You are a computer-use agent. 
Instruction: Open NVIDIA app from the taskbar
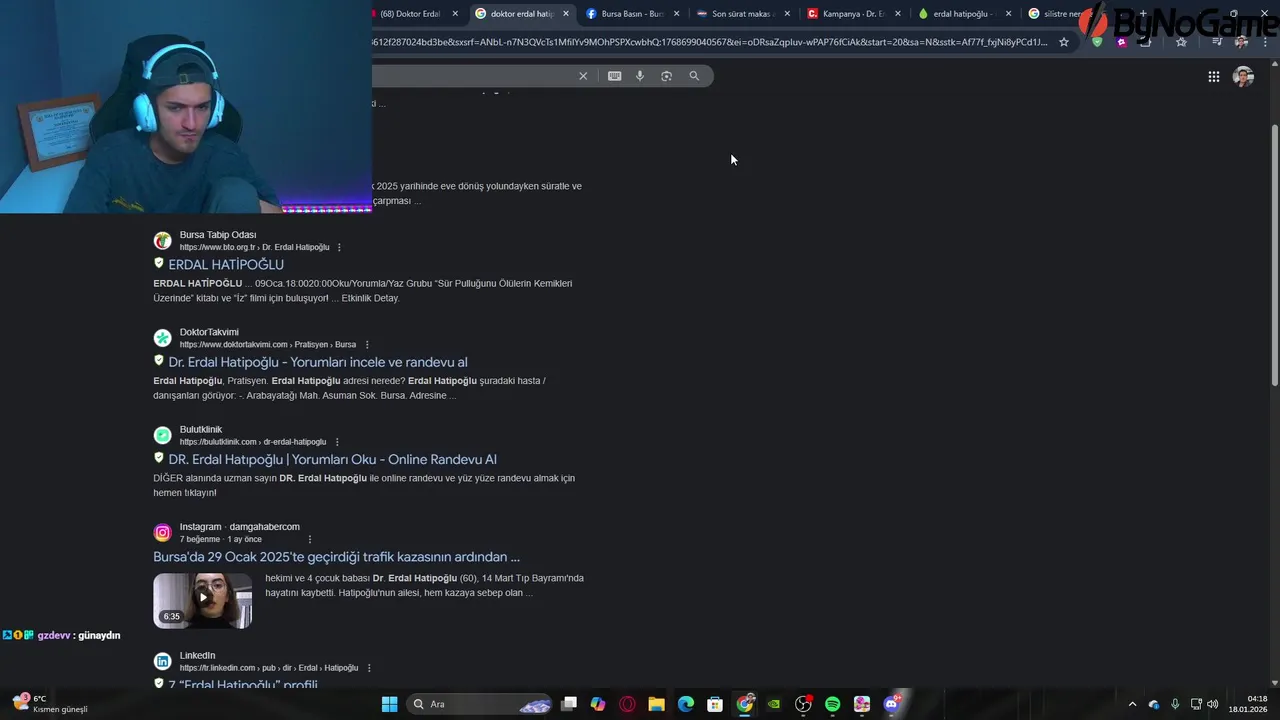[x=774, y=704]
